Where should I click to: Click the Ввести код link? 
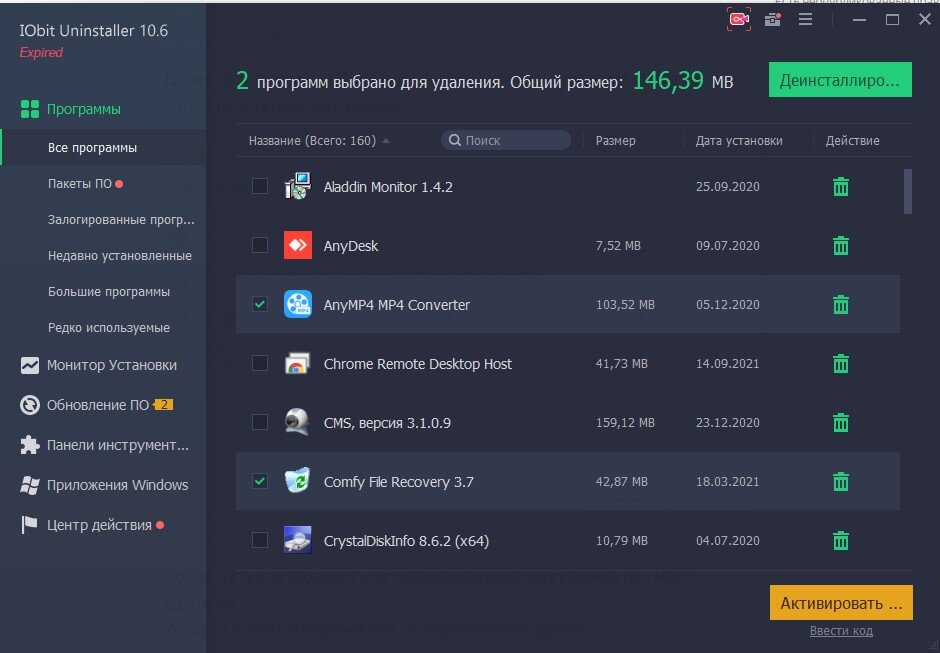(x=841, y=631)
